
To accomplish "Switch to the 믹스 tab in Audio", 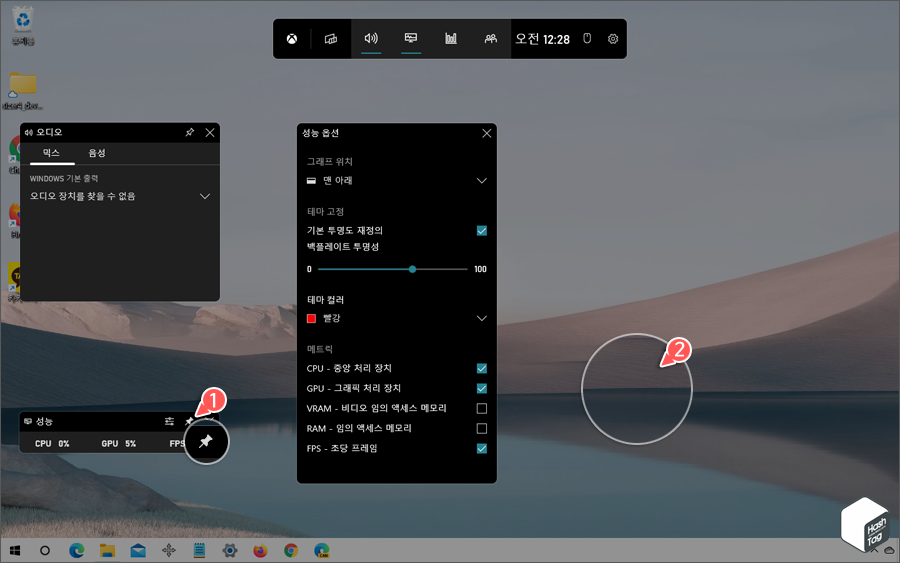I will 51,153.
